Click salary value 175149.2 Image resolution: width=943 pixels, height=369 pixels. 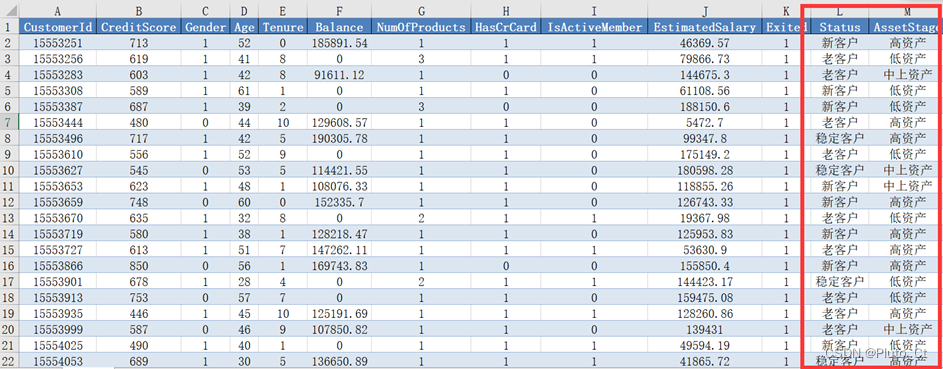tap(705, 154)
